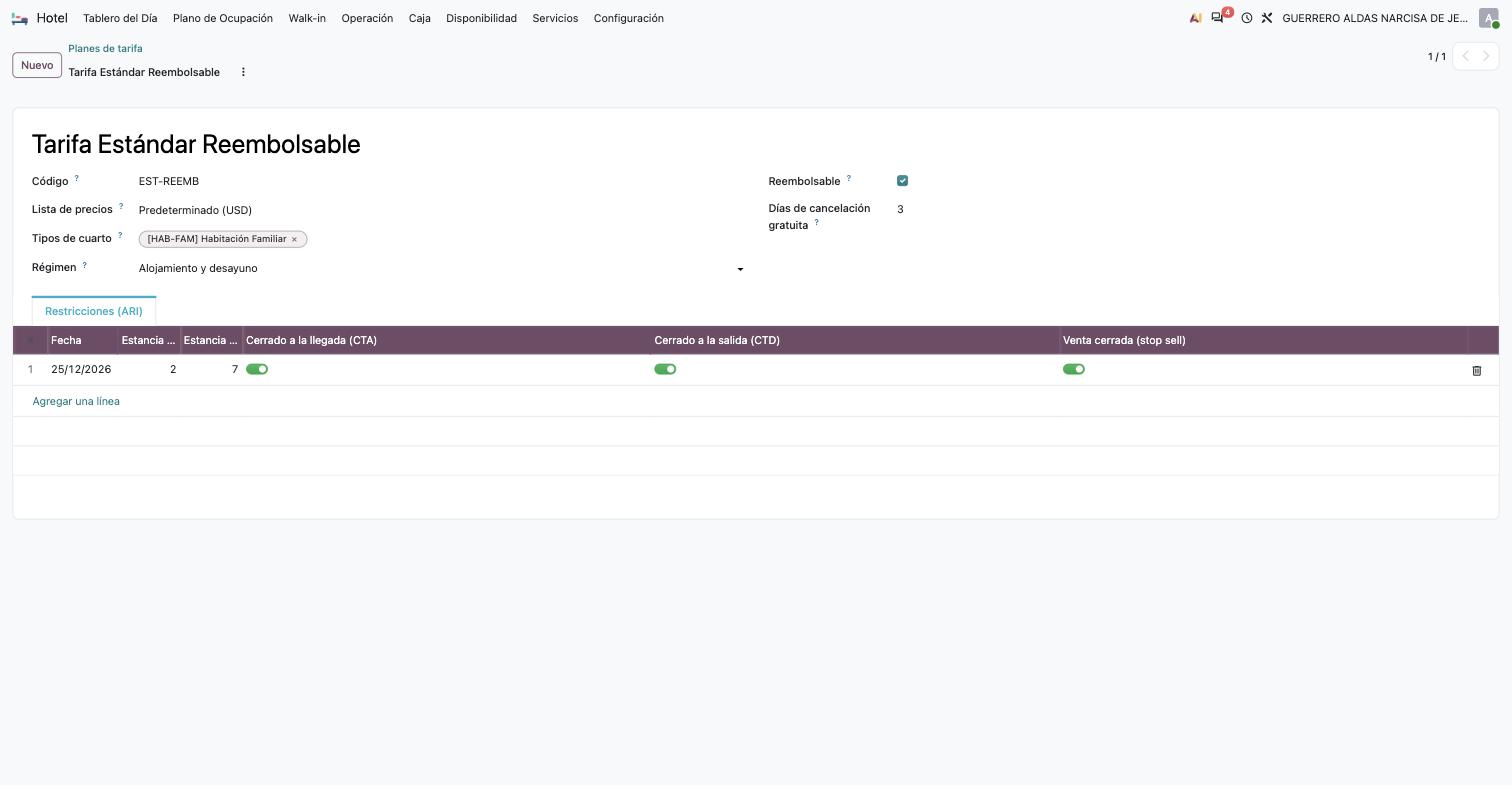
Task: Open the GUERRERO ALDAS NARCISA user menu
Action: coord(1375,18)
